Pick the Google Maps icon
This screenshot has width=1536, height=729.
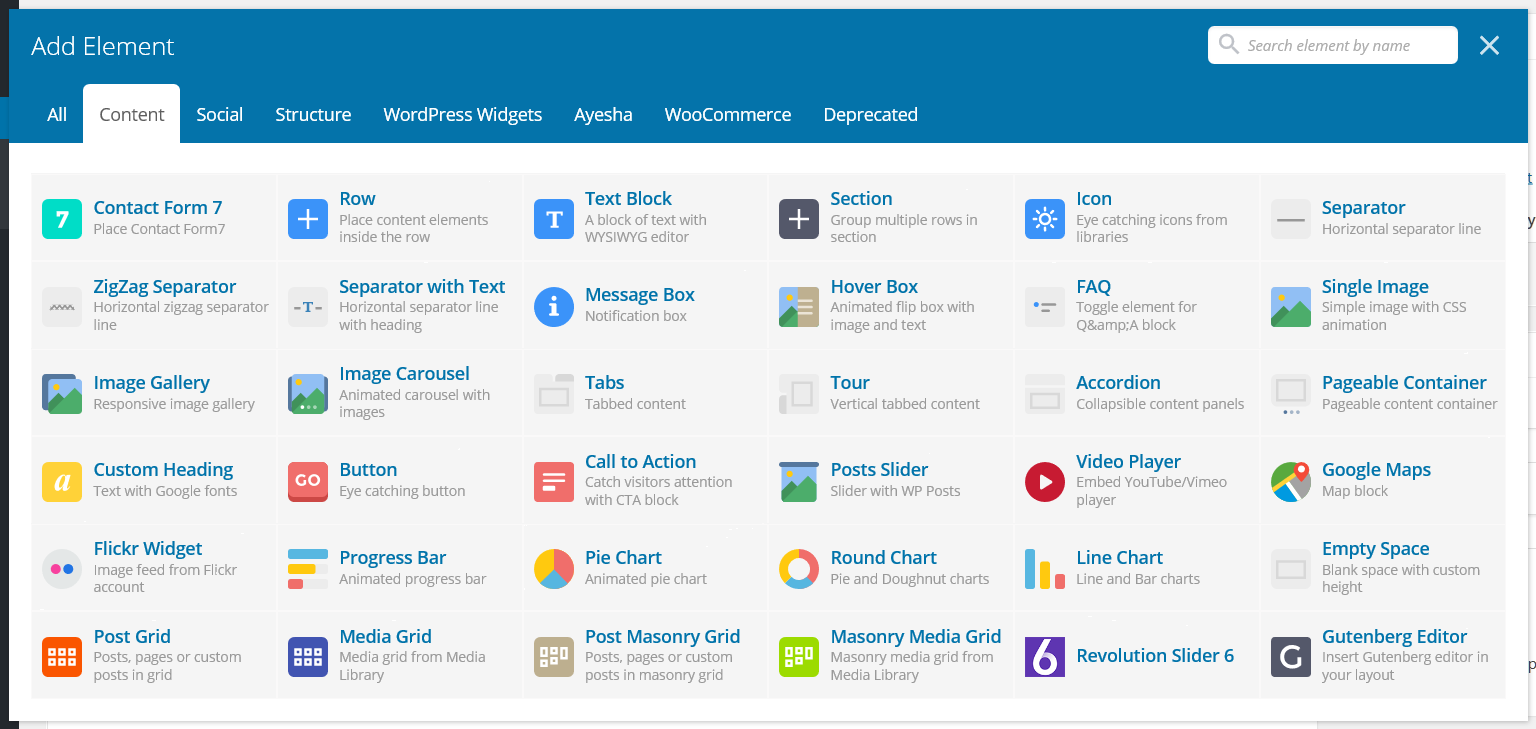(x=1290, y=481)
